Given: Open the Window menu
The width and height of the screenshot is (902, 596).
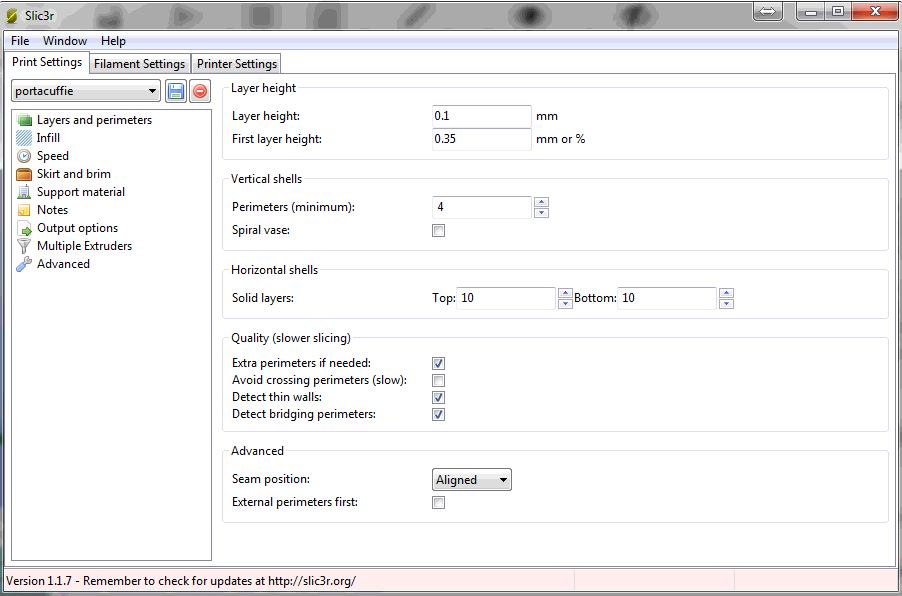Looking at the screenshot, I should tap(65, 41).
